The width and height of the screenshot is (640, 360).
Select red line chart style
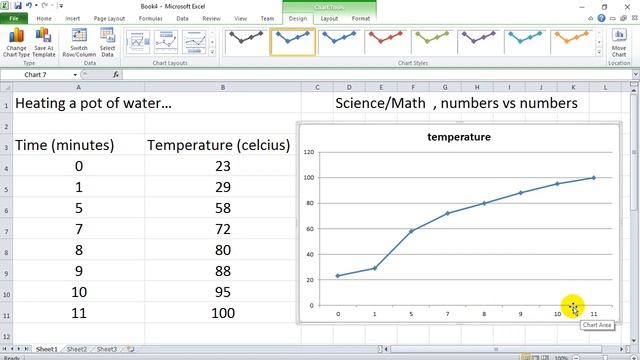pyautogui.click(x=386, y=41)
